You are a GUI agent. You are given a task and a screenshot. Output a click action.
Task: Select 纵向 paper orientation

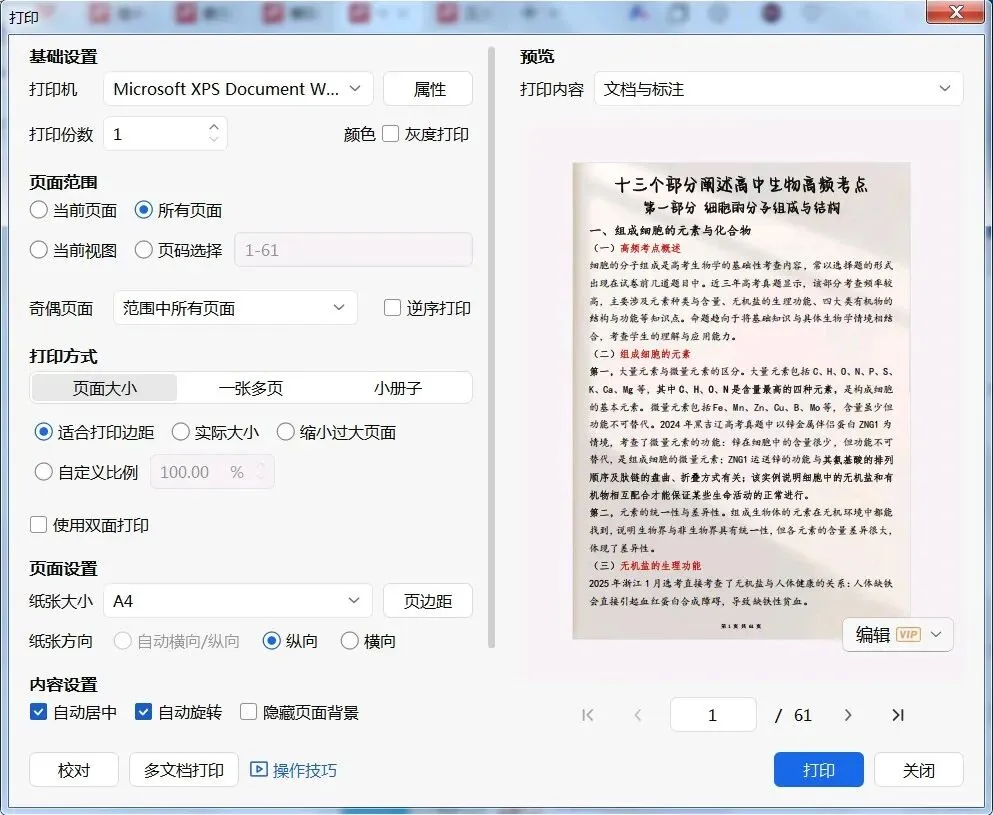(272, 641)
